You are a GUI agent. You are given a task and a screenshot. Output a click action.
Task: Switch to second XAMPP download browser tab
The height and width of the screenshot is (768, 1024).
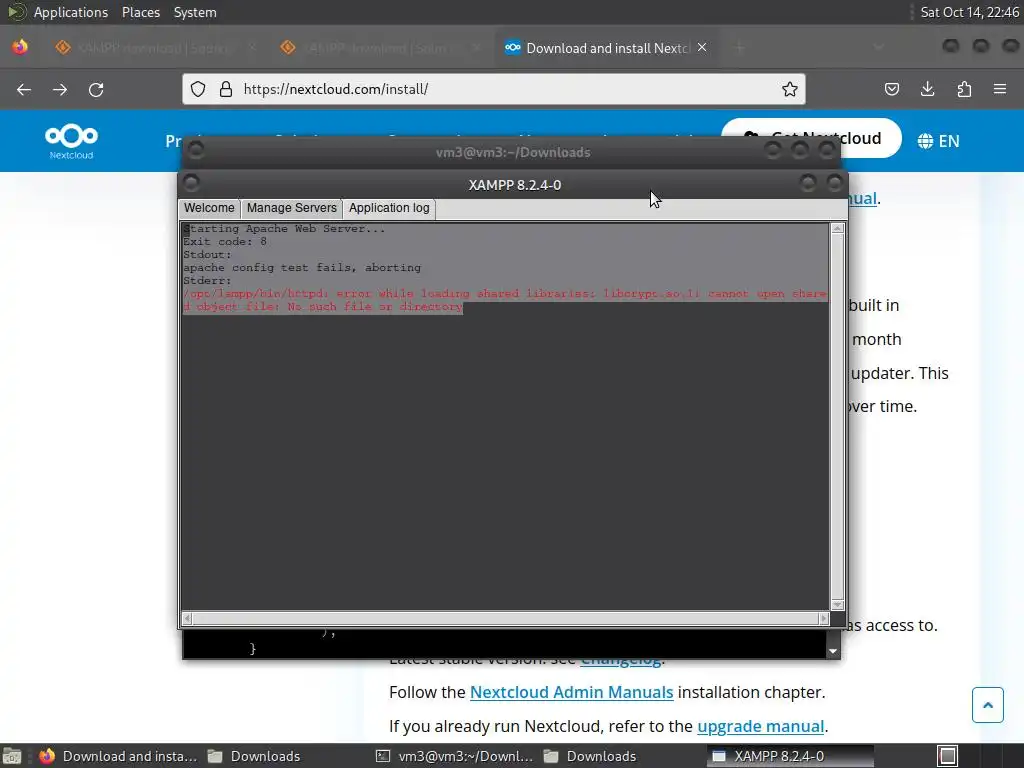click(x=380, y=48)
